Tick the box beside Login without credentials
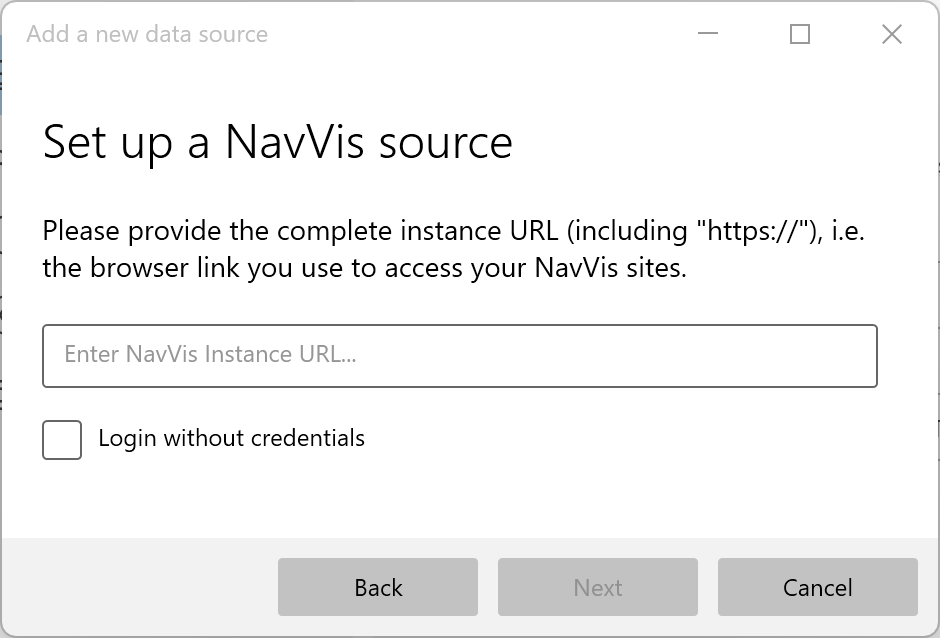The image size is (940, 638). point(62,440)
